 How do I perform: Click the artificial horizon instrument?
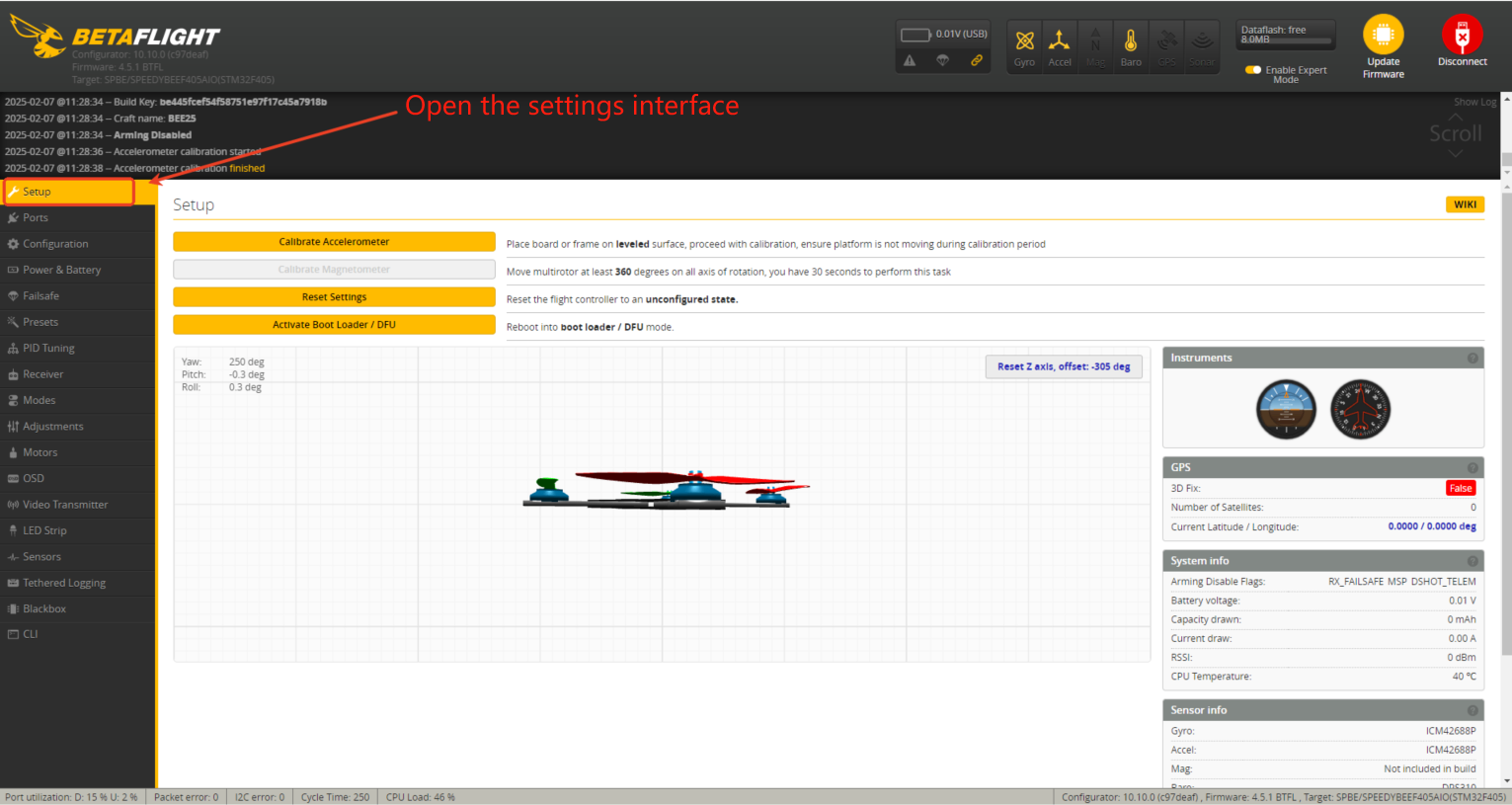pos(1286,409)
